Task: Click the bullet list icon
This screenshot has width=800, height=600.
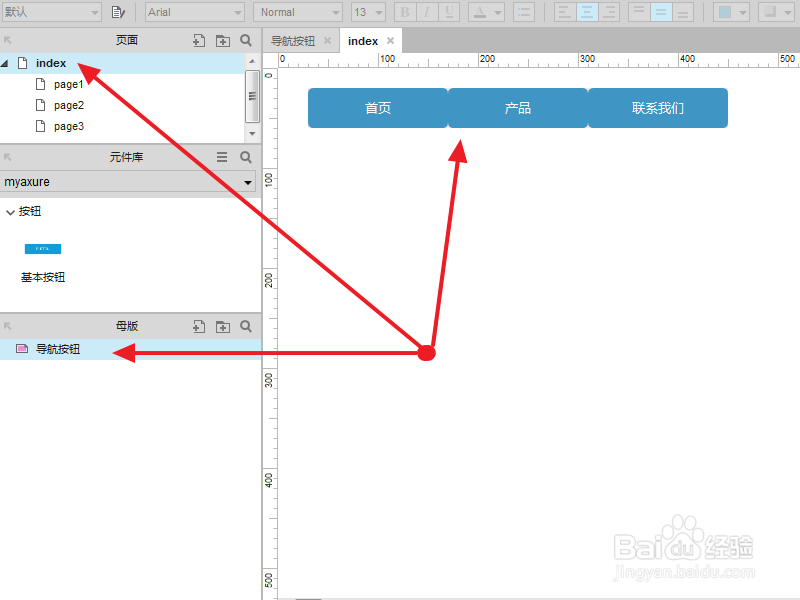Action: [x=524, y=12]
